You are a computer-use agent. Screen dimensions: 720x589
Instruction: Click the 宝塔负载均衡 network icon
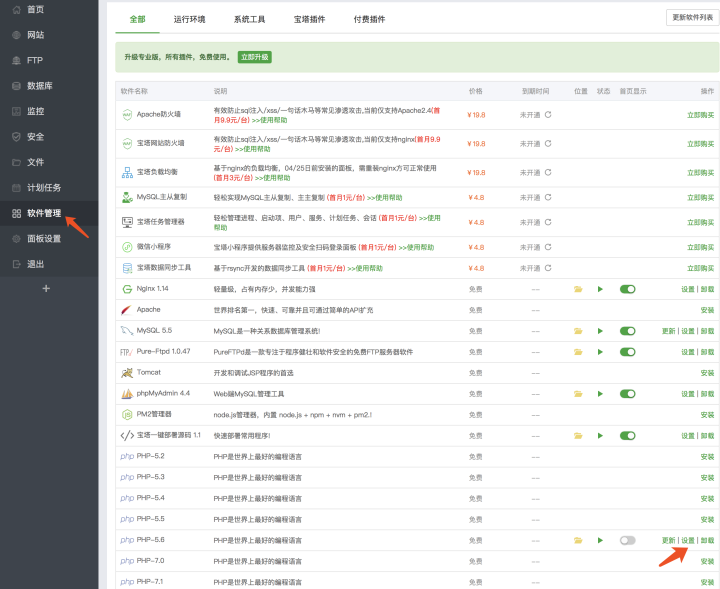point(127,173)
